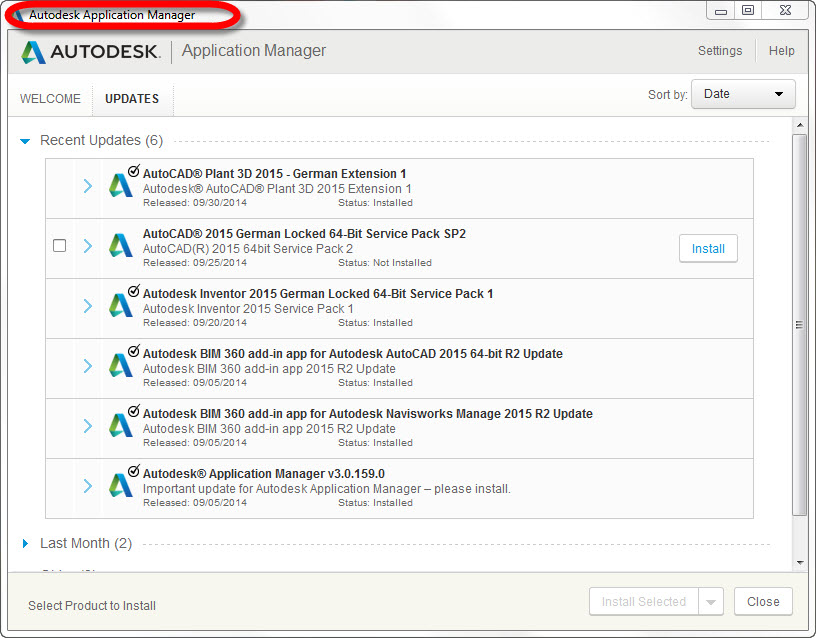
Task: Open Settings
Action: [720, 50]
